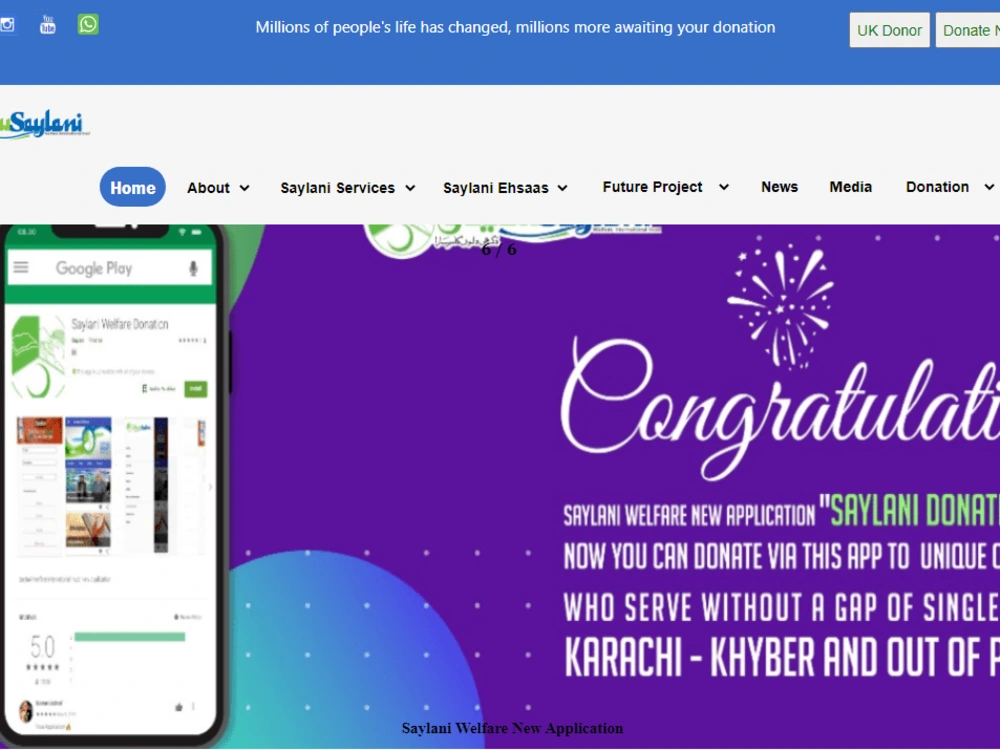Open the Instagram icon in the top bar

click(7, 25)
